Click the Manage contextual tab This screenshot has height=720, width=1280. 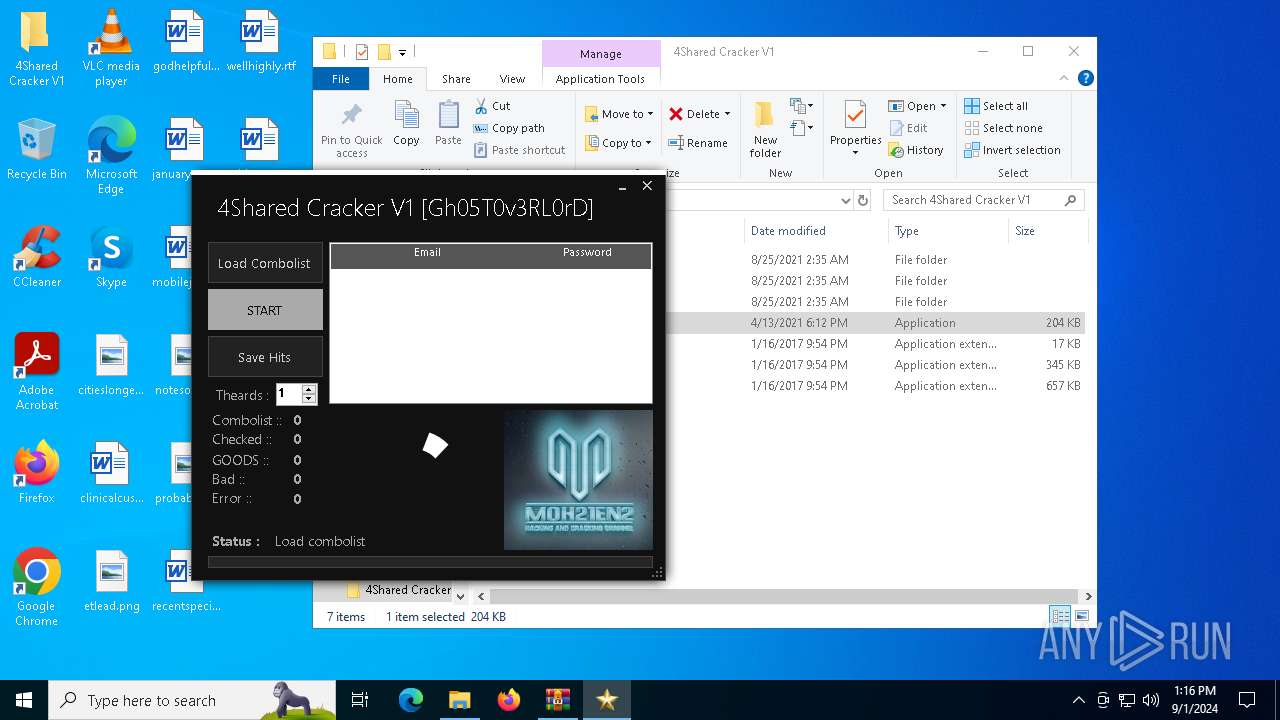(x=600, y=54)
